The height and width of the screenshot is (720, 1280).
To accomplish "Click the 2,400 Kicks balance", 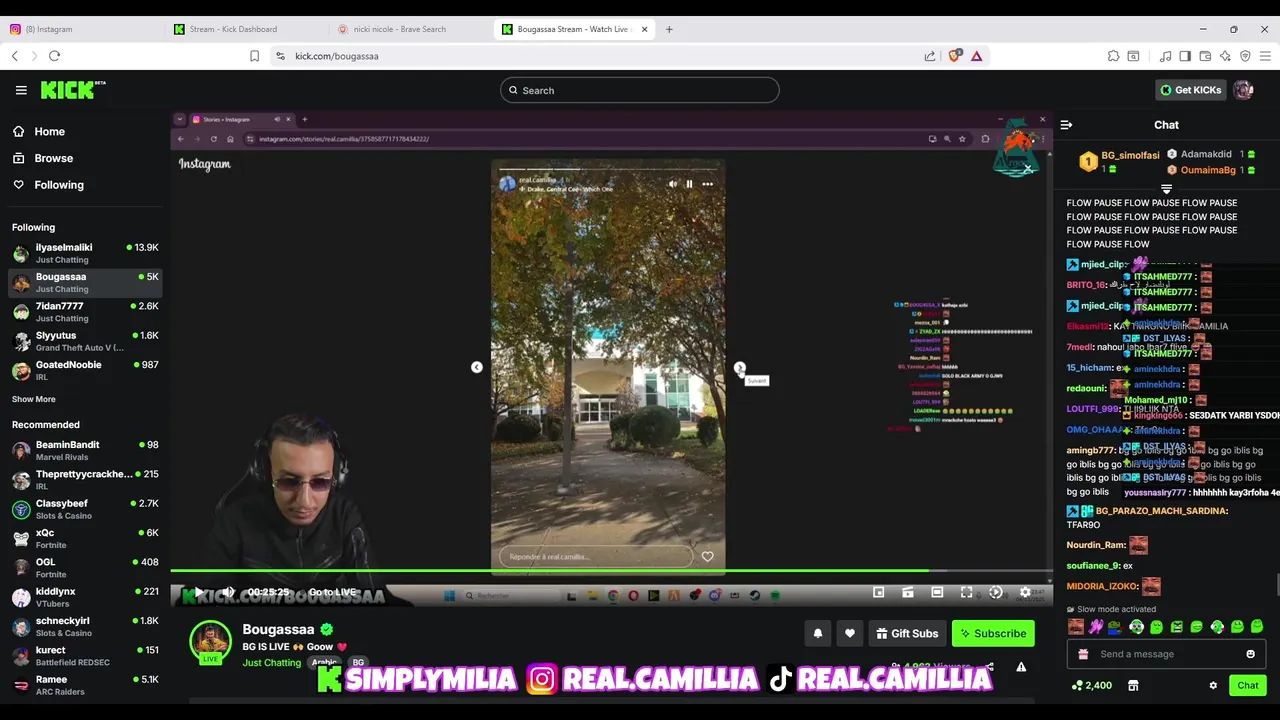I will click(x=1091, y=686).
